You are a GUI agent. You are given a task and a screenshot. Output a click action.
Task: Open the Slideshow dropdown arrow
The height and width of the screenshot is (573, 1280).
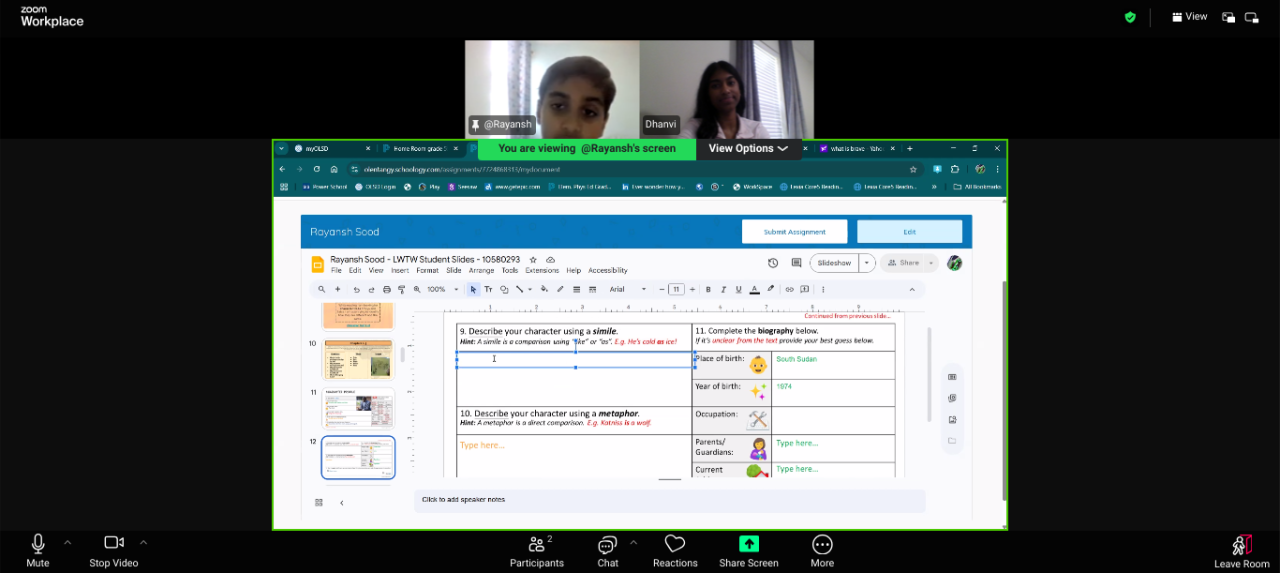867,263
